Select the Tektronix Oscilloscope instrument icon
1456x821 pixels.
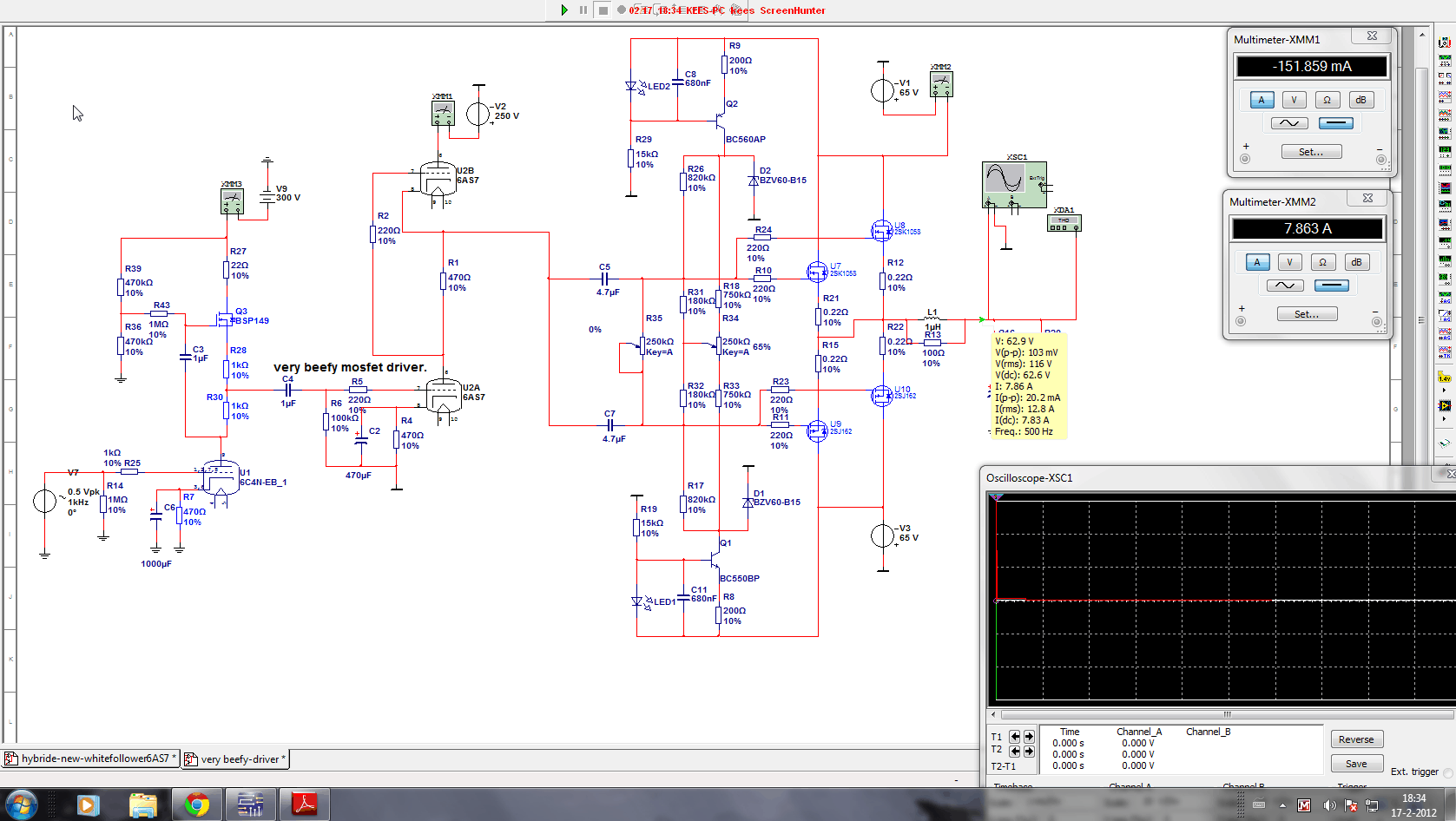(x=1445, y=352)
